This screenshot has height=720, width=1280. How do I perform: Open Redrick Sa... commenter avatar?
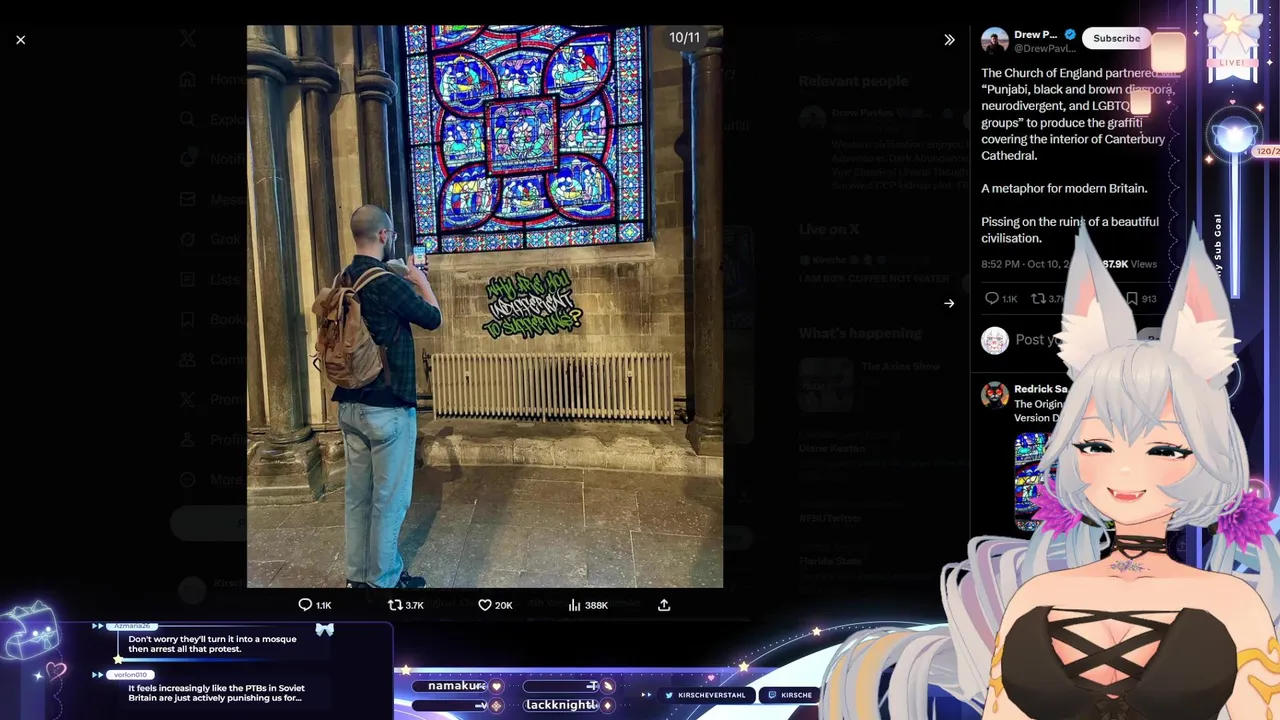[995, 394]
